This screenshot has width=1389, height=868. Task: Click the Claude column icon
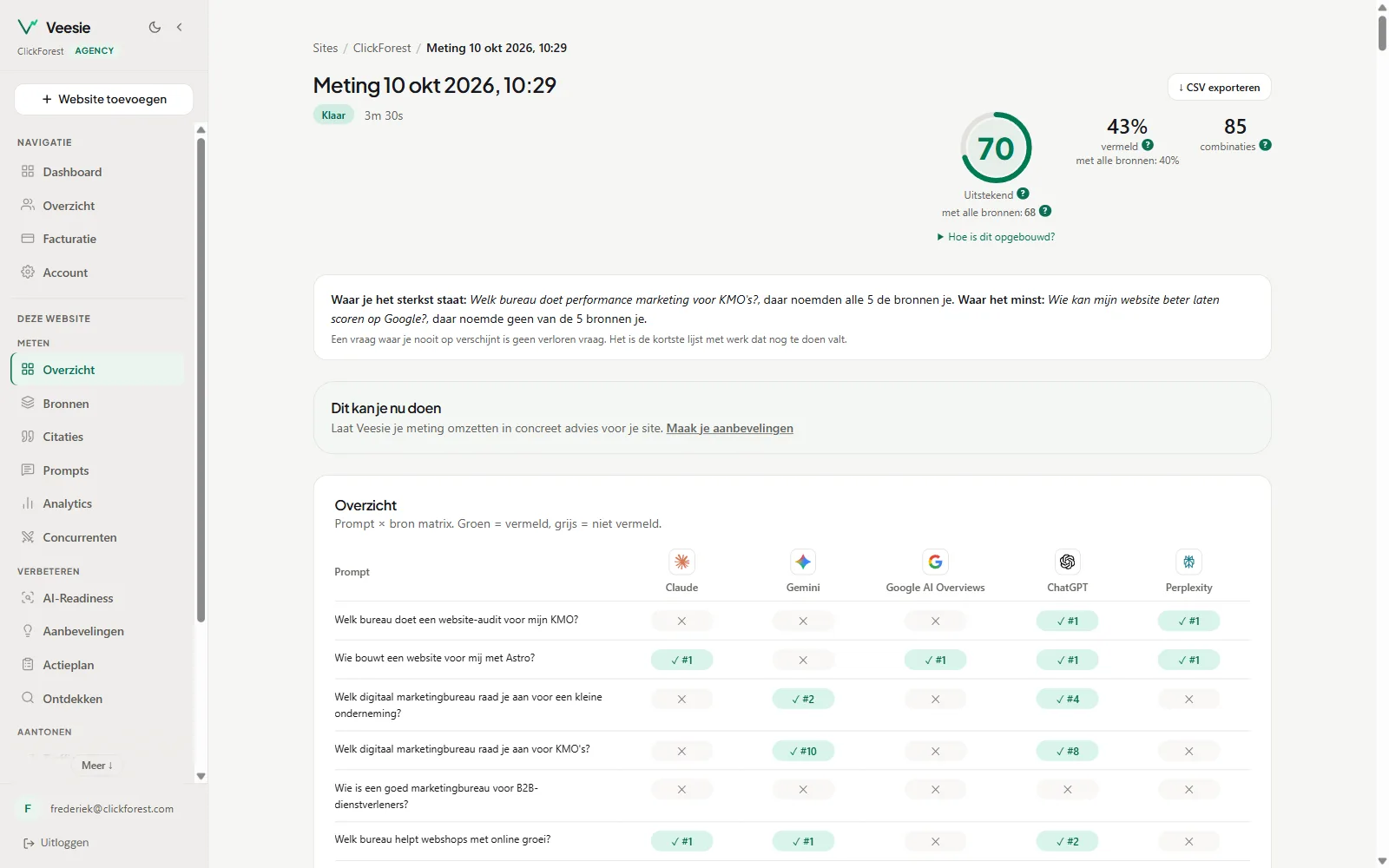coord(682,562)
